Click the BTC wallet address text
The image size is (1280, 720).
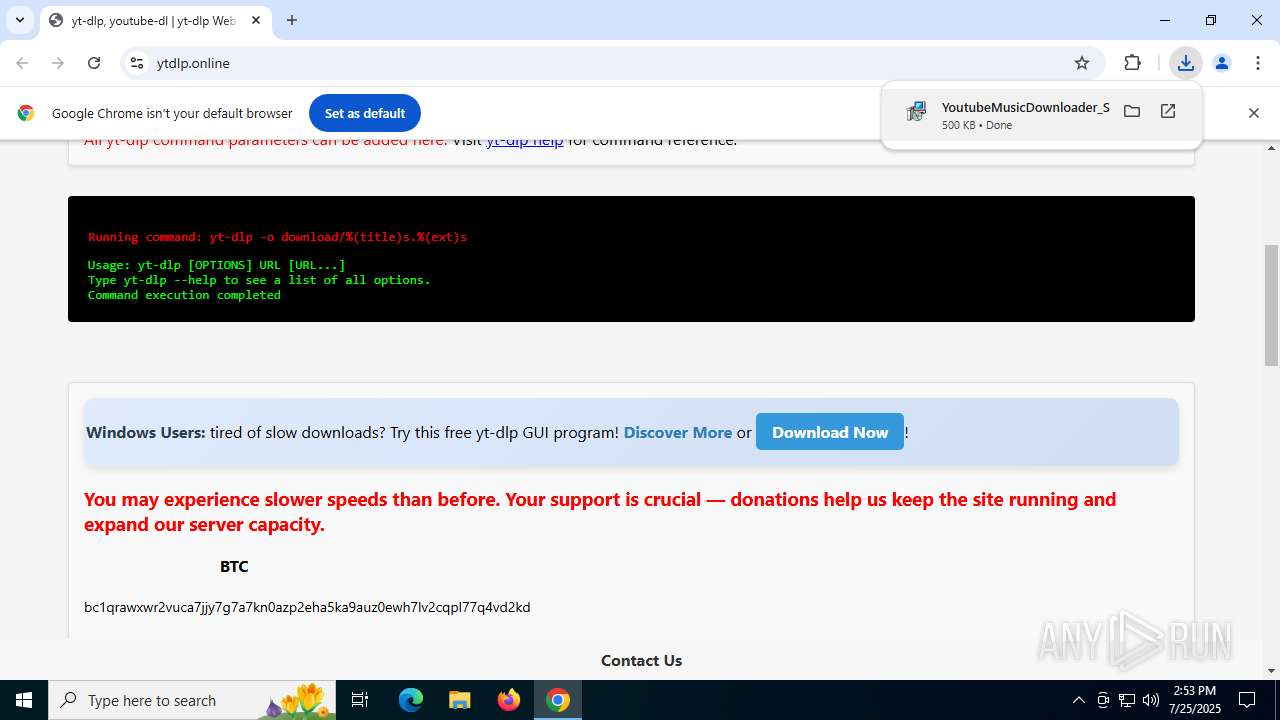pyautogui.click(x=307, y=607)
